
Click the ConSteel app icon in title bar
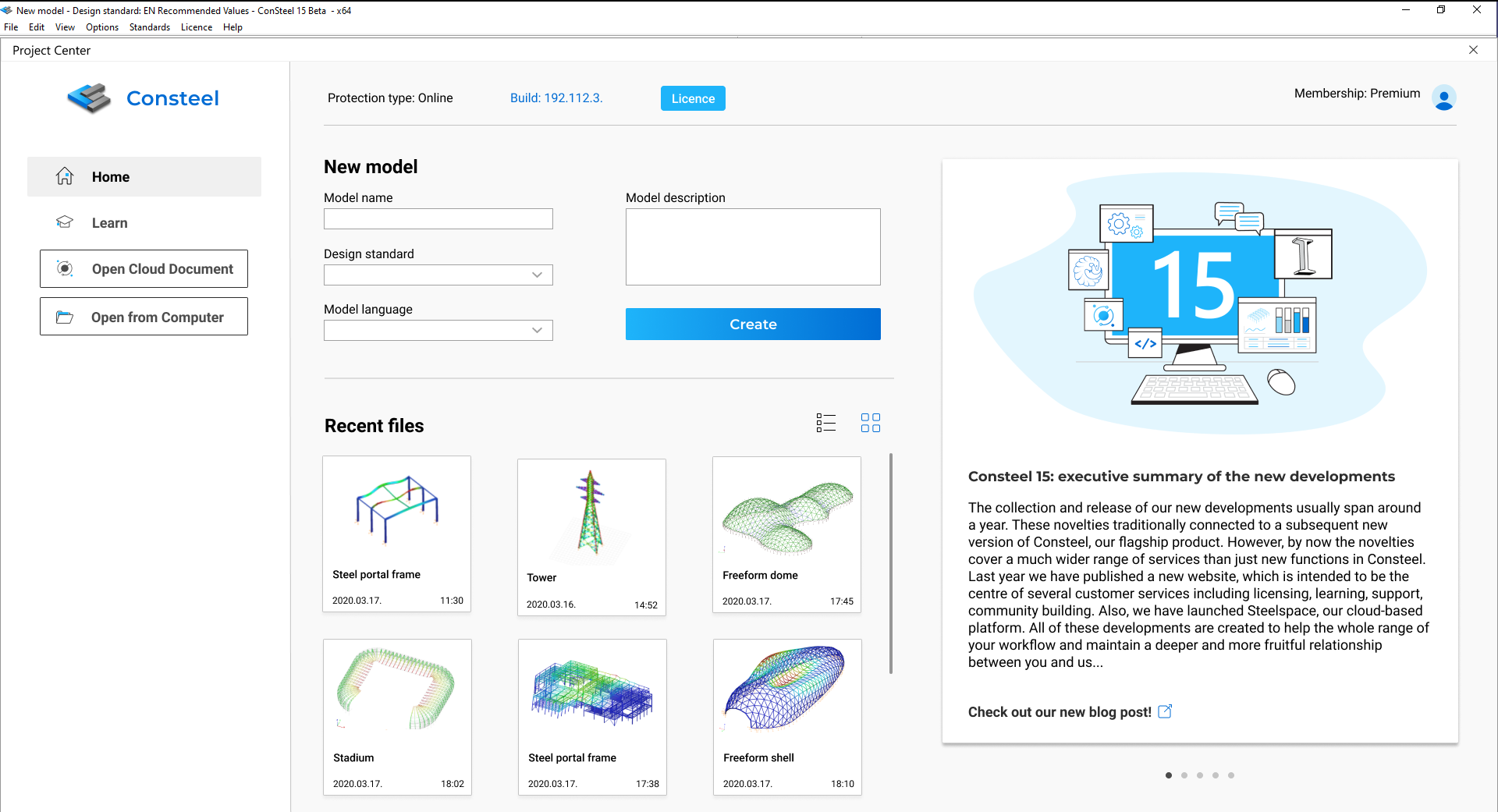click(7, 10)
